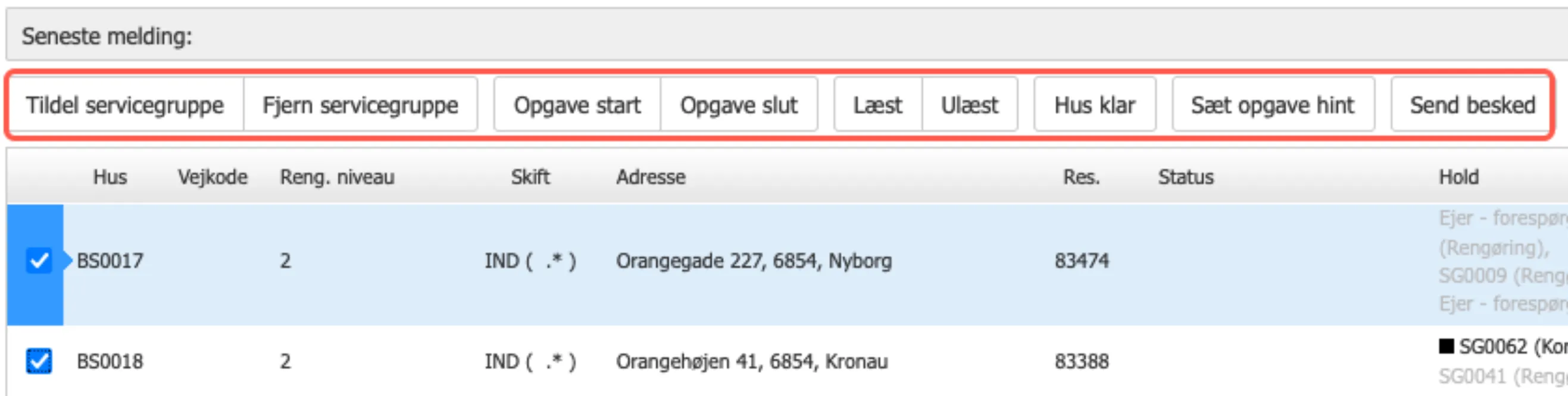The height and width of the screenshot is (396, 1568).
Task: Uncheck the checkbox for house BS0018
Action: coord(39,362)
